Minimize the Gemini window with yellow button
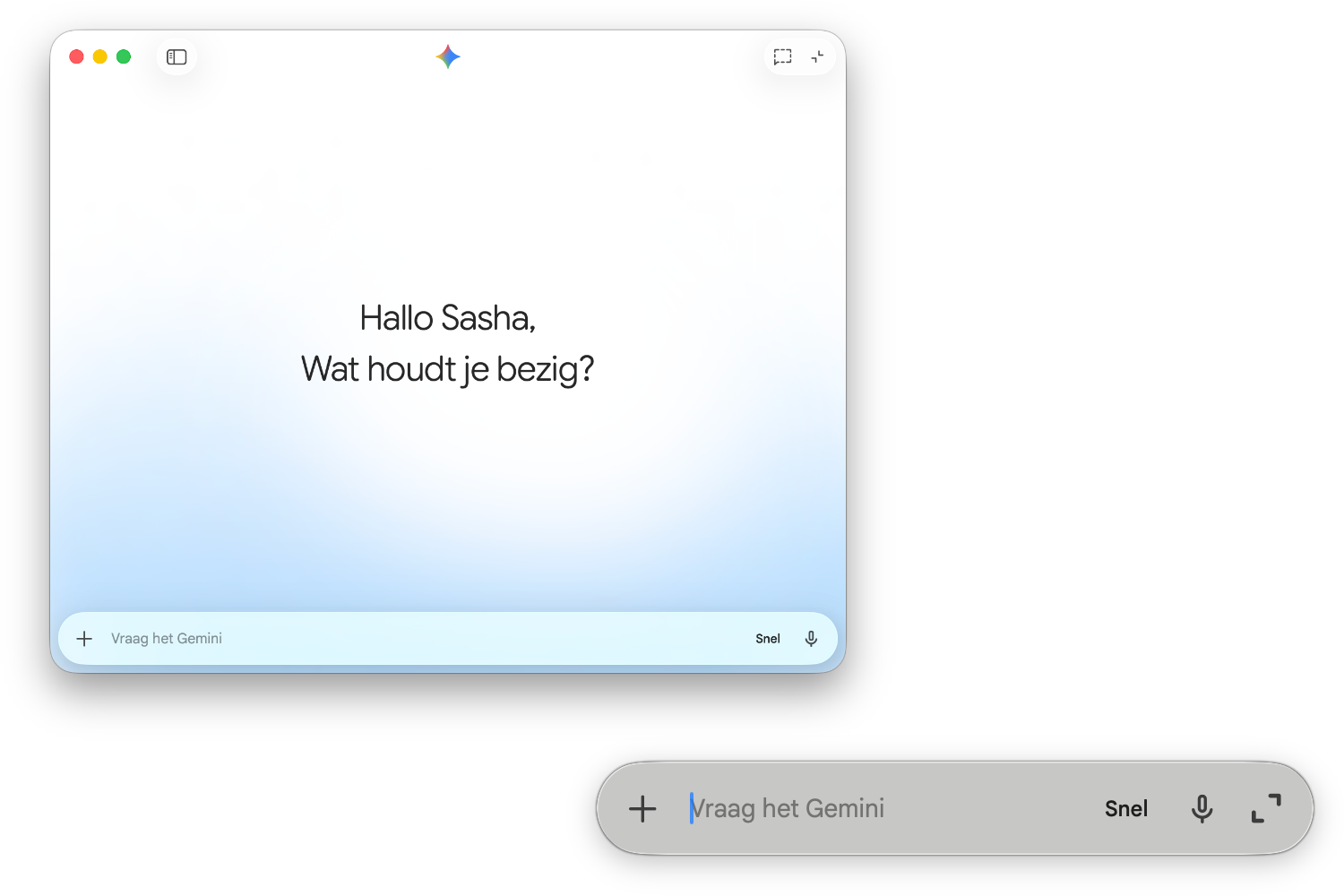Viewport: 1344px width, 896px height. tap(100, 57)
